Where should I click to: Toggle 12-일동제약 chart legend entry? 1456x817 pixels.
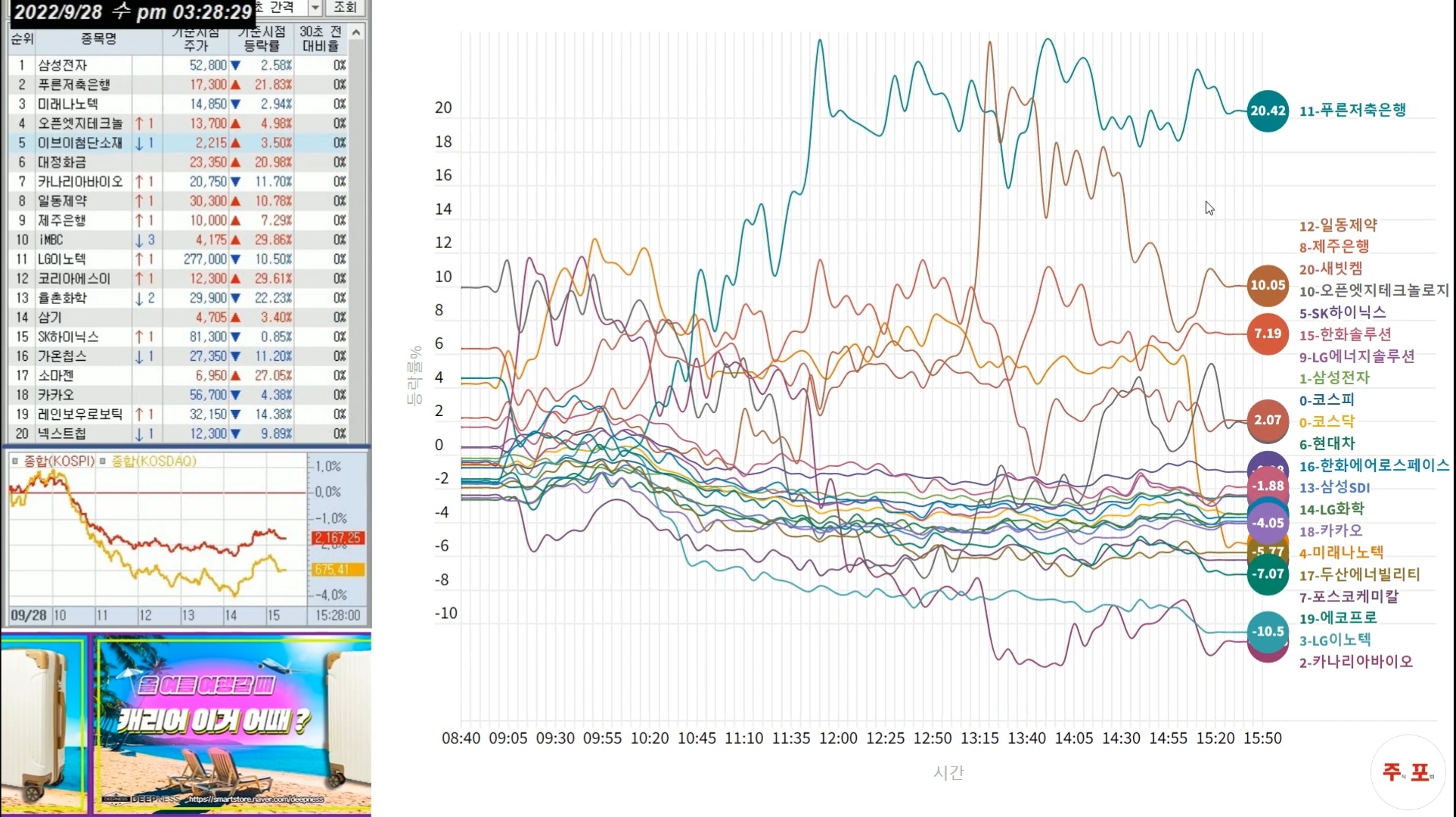point(1338,225)
